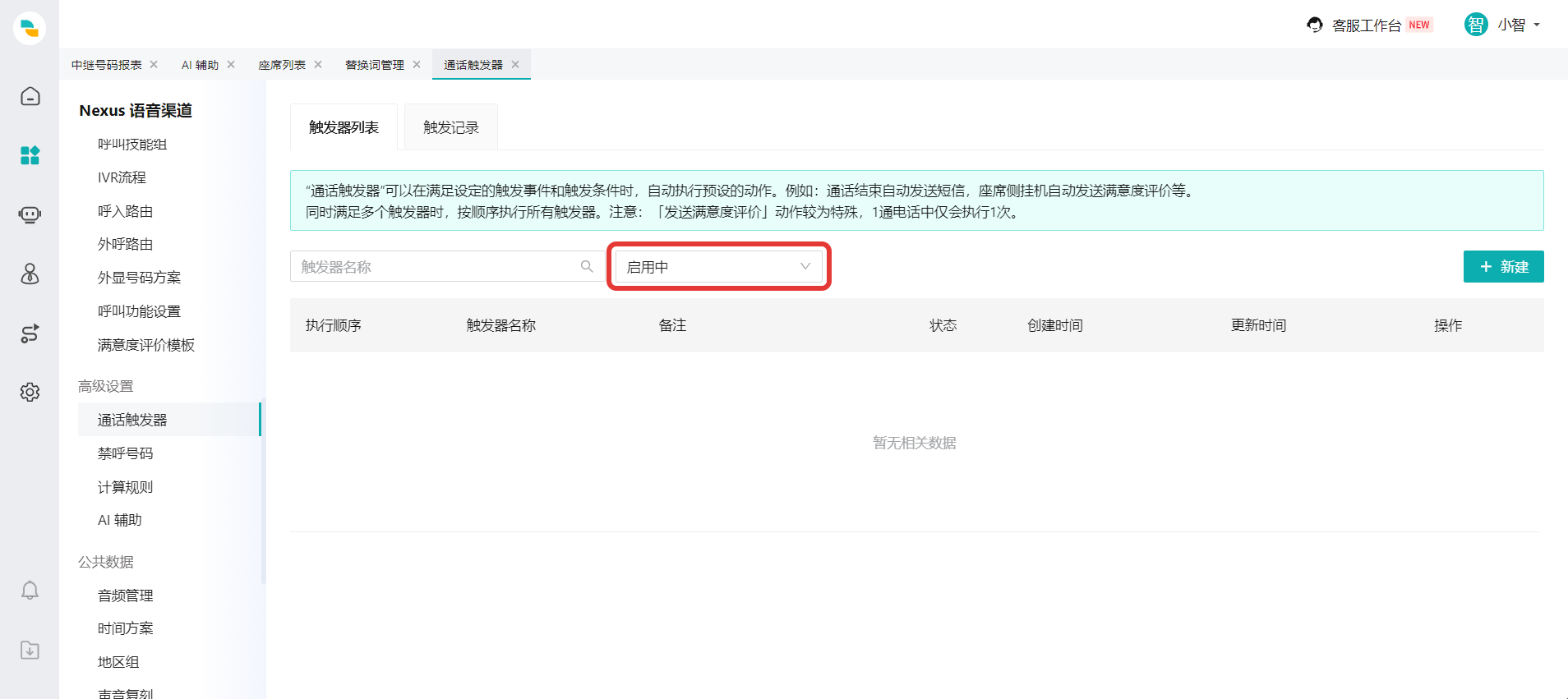Image resolution: width=1568 pixels, height=699 pixels.
Task: Click the headset 客服工作台 icon
Action: click(1316, 25)
